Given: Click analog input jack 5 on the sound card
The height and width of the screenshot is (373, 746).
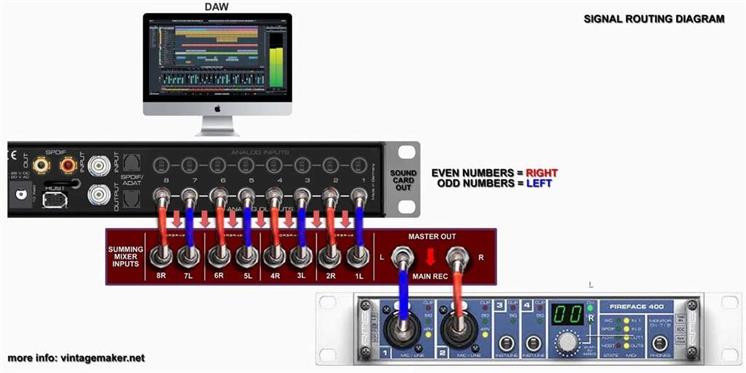Looking at the screenshot, I should click(x=245, y=165).
